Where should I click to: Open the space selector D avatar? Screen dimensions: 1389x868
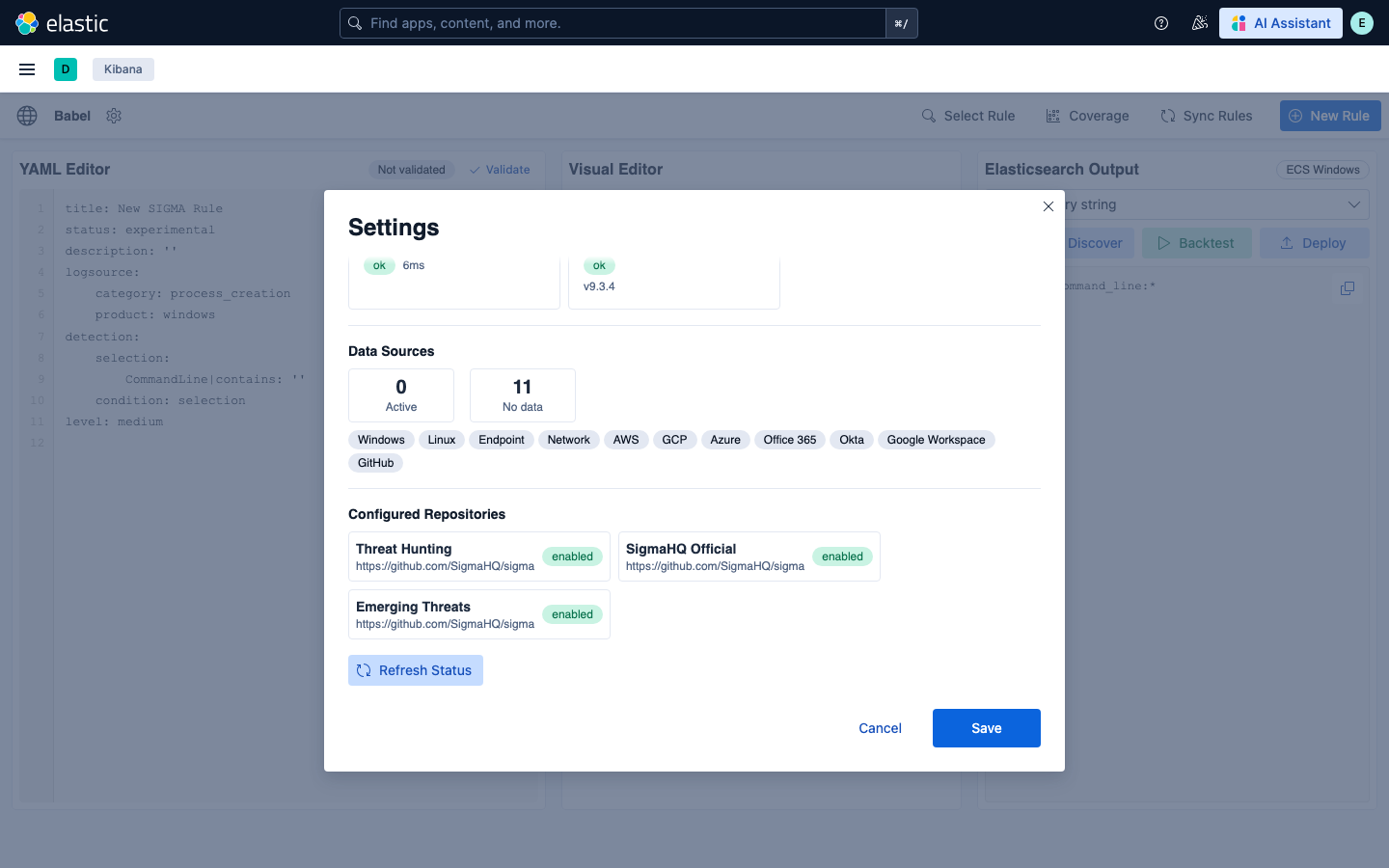pyautogui.click(x=66, y=69)
